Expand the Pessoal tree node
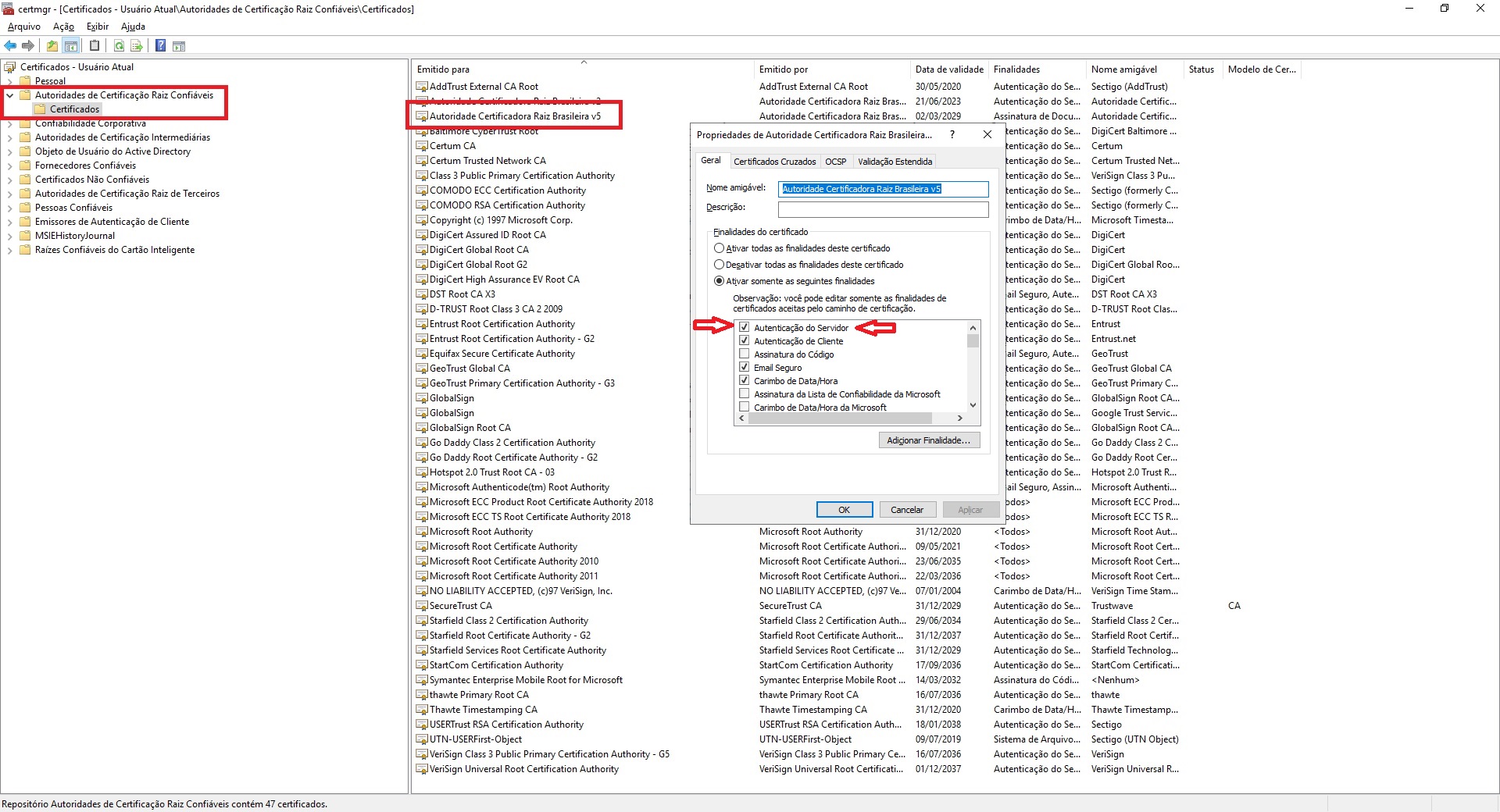This screenshot has height=812, width=1500. (x=9, y=81)
